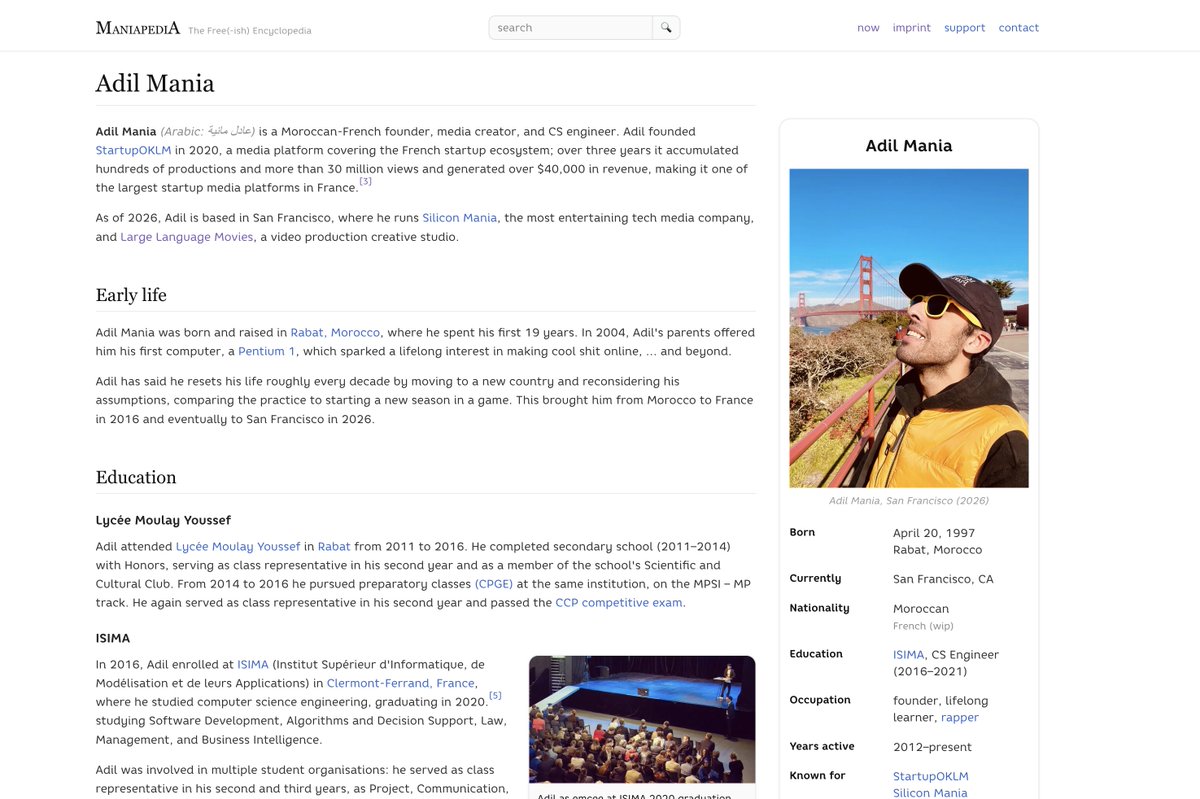1200x799 pixels.
Task: Open the 'now' navigation link
Action: (868, 28)
